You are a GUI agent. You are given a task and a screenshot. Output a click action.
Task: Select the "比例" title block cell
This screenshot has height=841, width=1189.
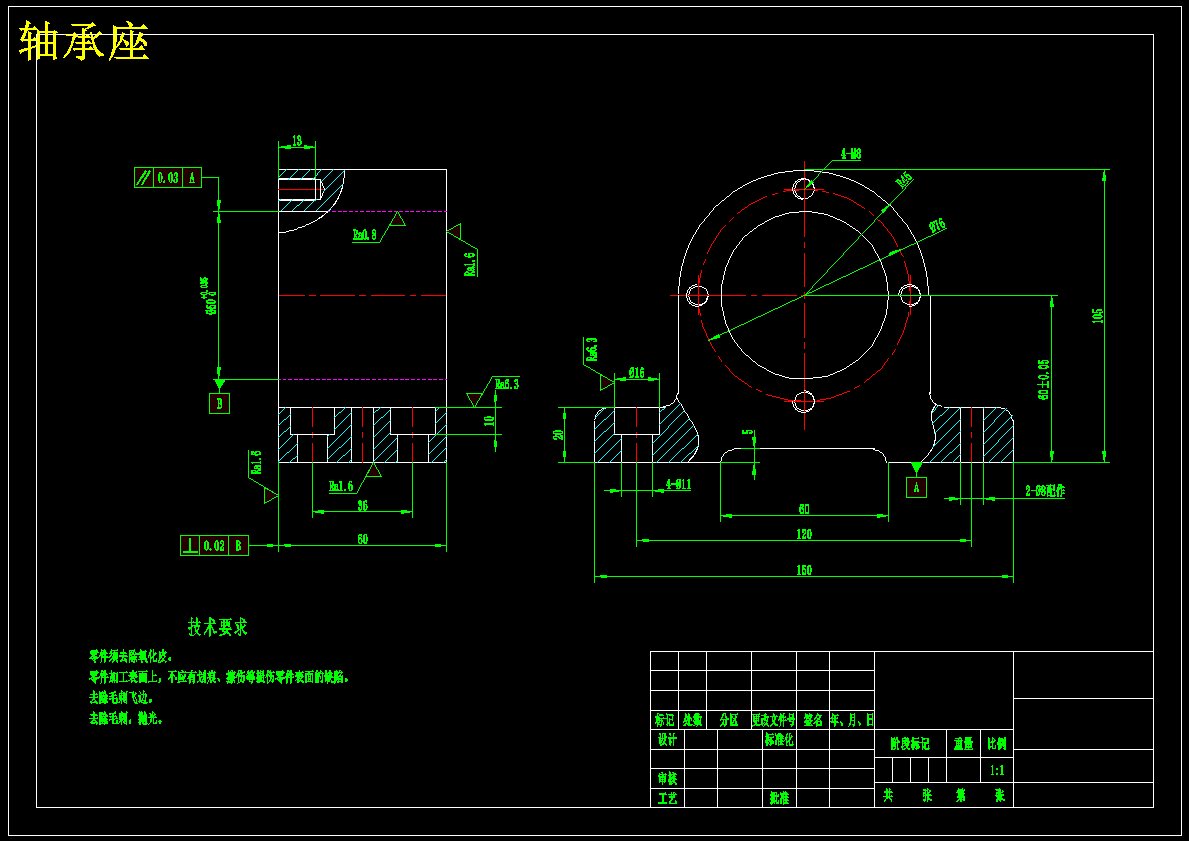point(996,745)
